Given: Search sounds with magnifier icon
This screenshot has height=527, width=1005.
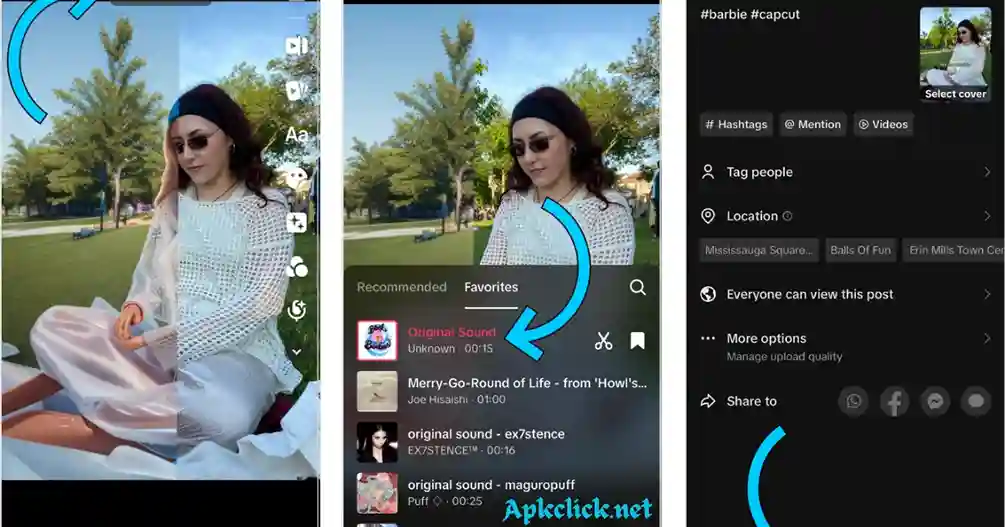Looking at the screenshot, I should point(637,287).
